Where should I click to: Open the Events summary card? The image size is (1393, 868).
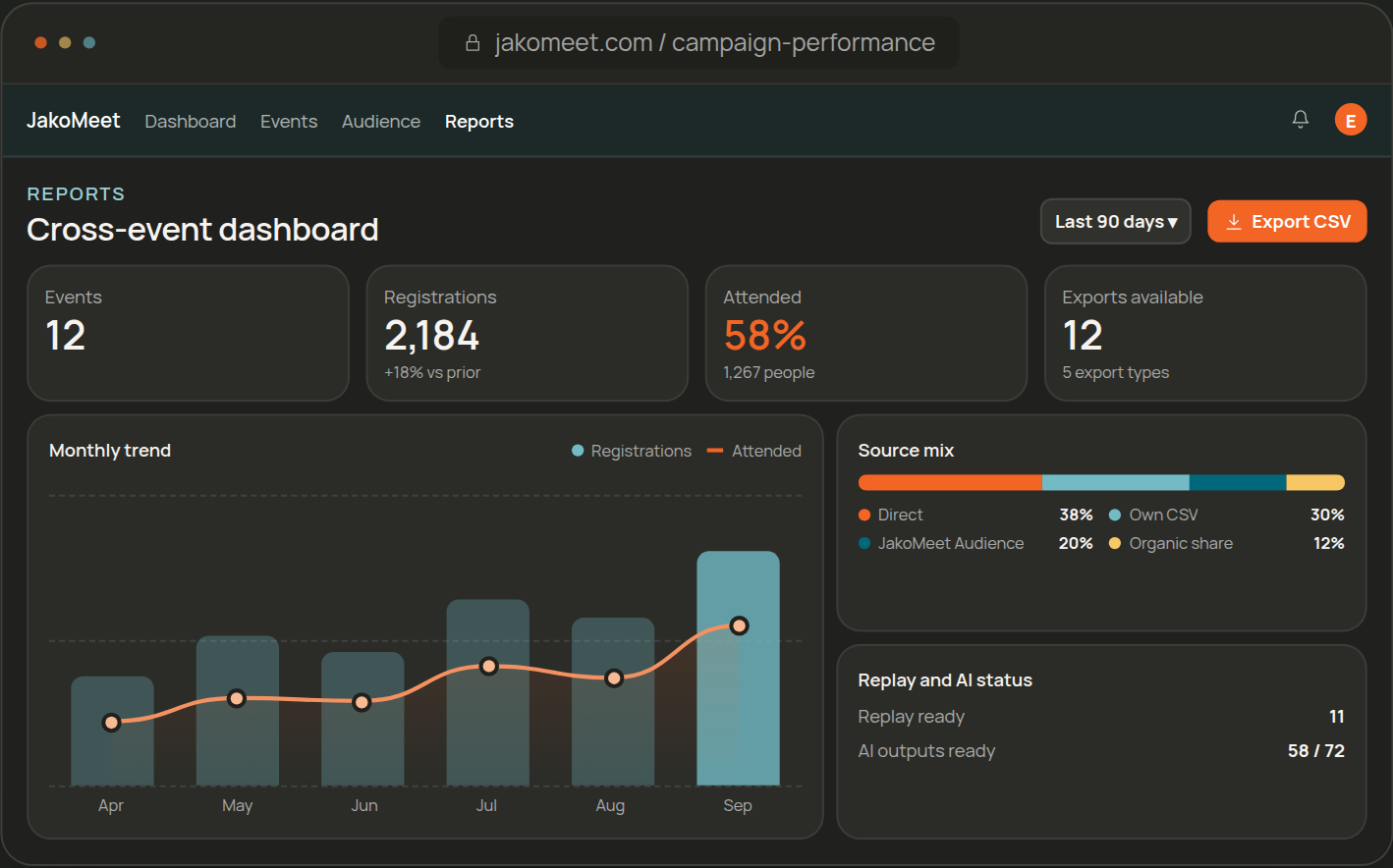click(x=189, y=333)
